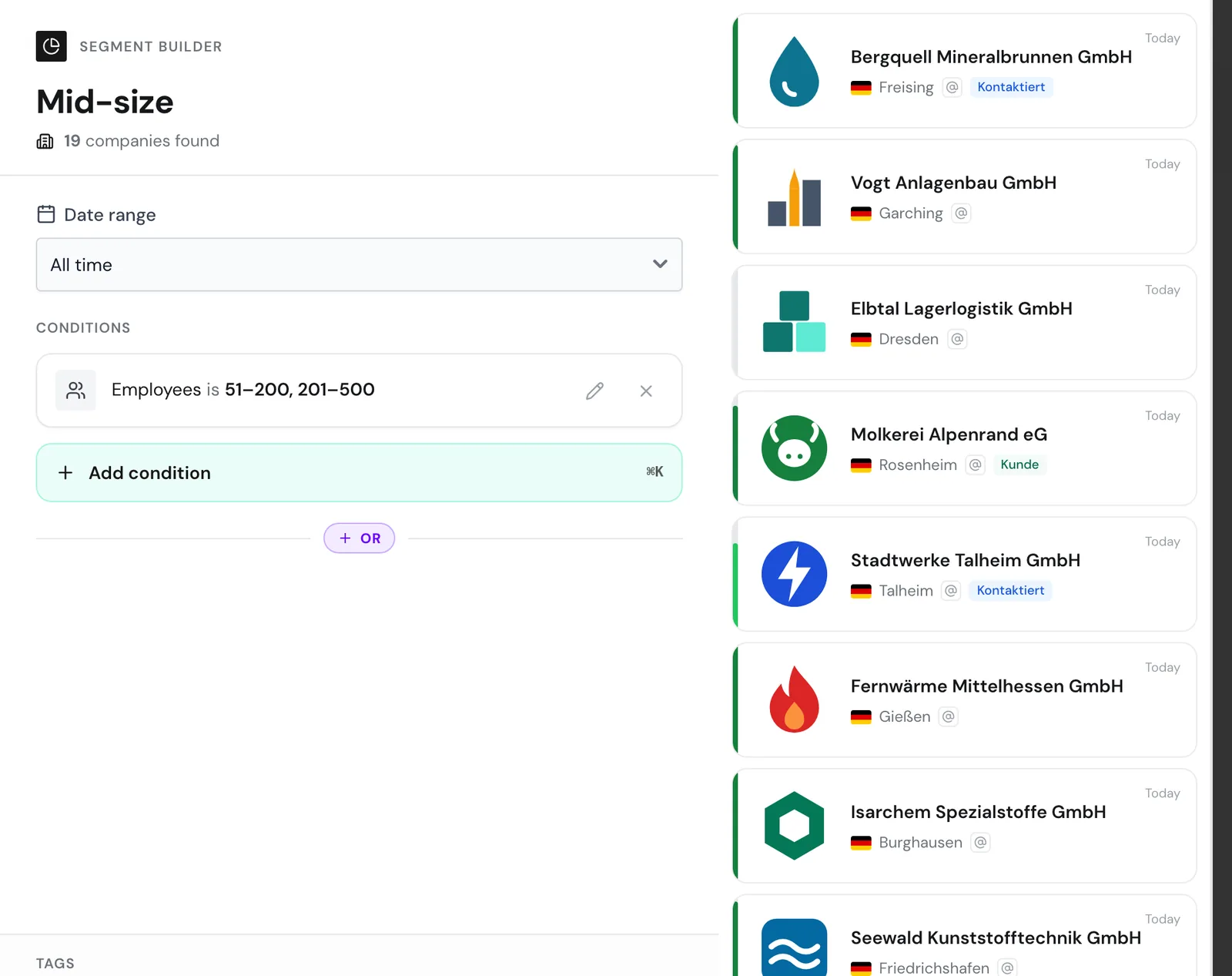
Task: Open the Isarchem Spezialstoffe GmbH company name
Action: pos(978,812)
